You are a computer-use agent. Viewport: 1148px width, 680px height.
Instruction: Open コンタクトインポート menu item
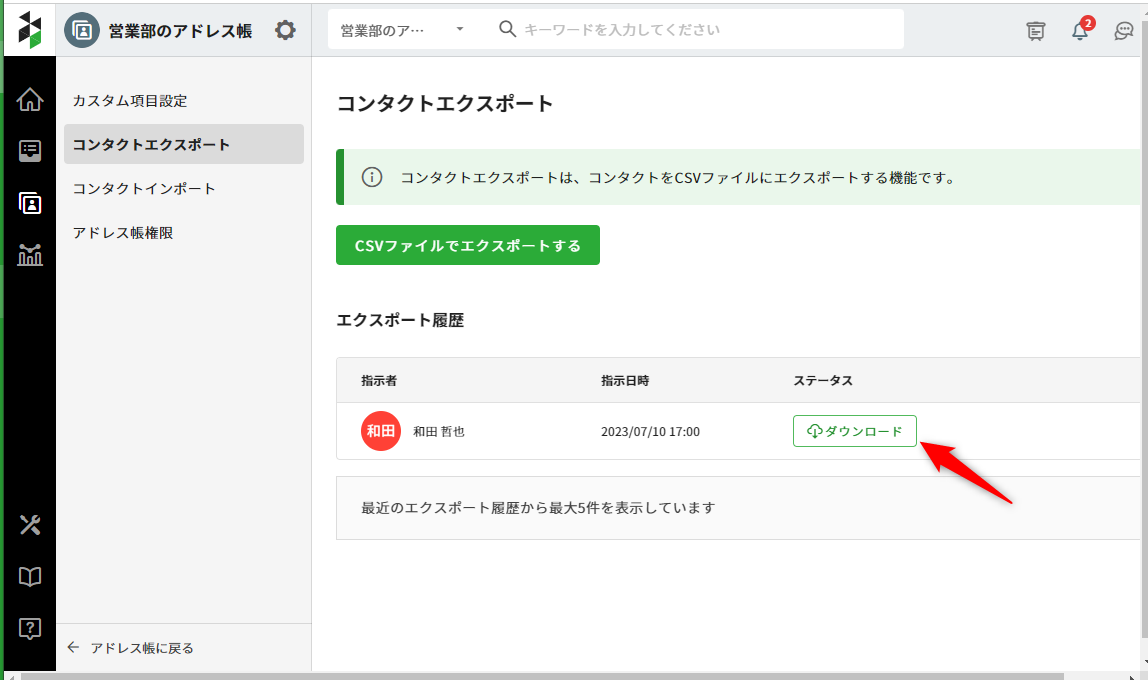(x=144, y=188)
